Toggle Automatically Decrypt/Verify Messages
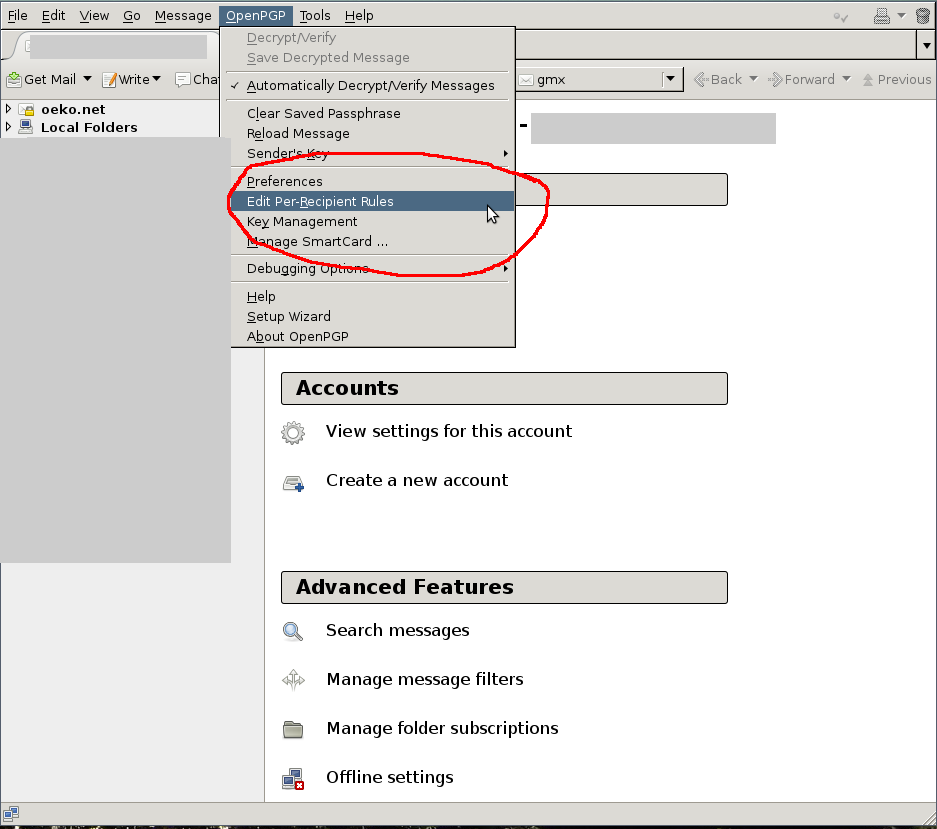This screenshot has width=937, height=829. point(370,86)
